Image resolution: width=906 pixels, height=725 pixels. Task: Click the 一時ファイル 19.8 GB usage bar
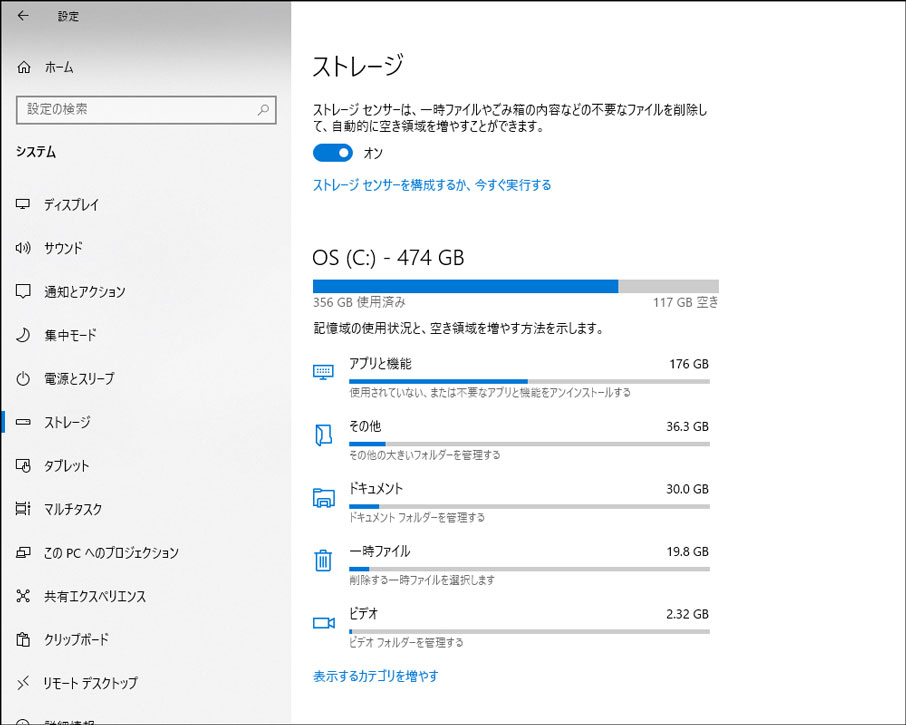coord(529,569)
